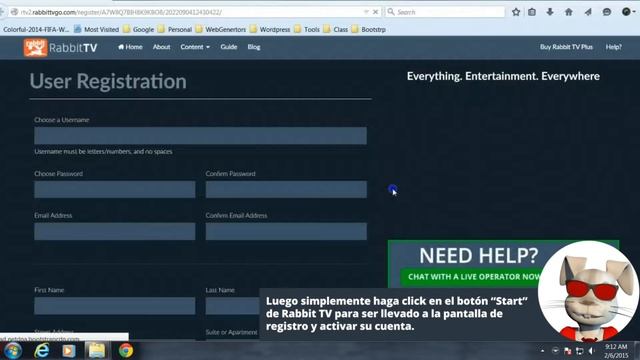Open the Help? link

(x=613, y=47)
